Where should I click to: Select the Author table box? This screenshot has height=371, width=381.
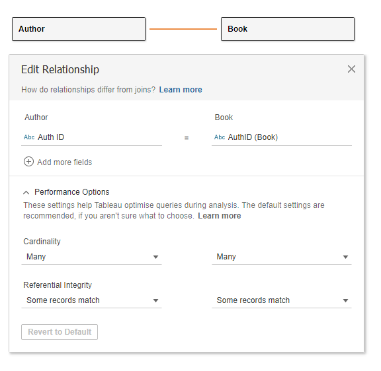pos(79,29)
